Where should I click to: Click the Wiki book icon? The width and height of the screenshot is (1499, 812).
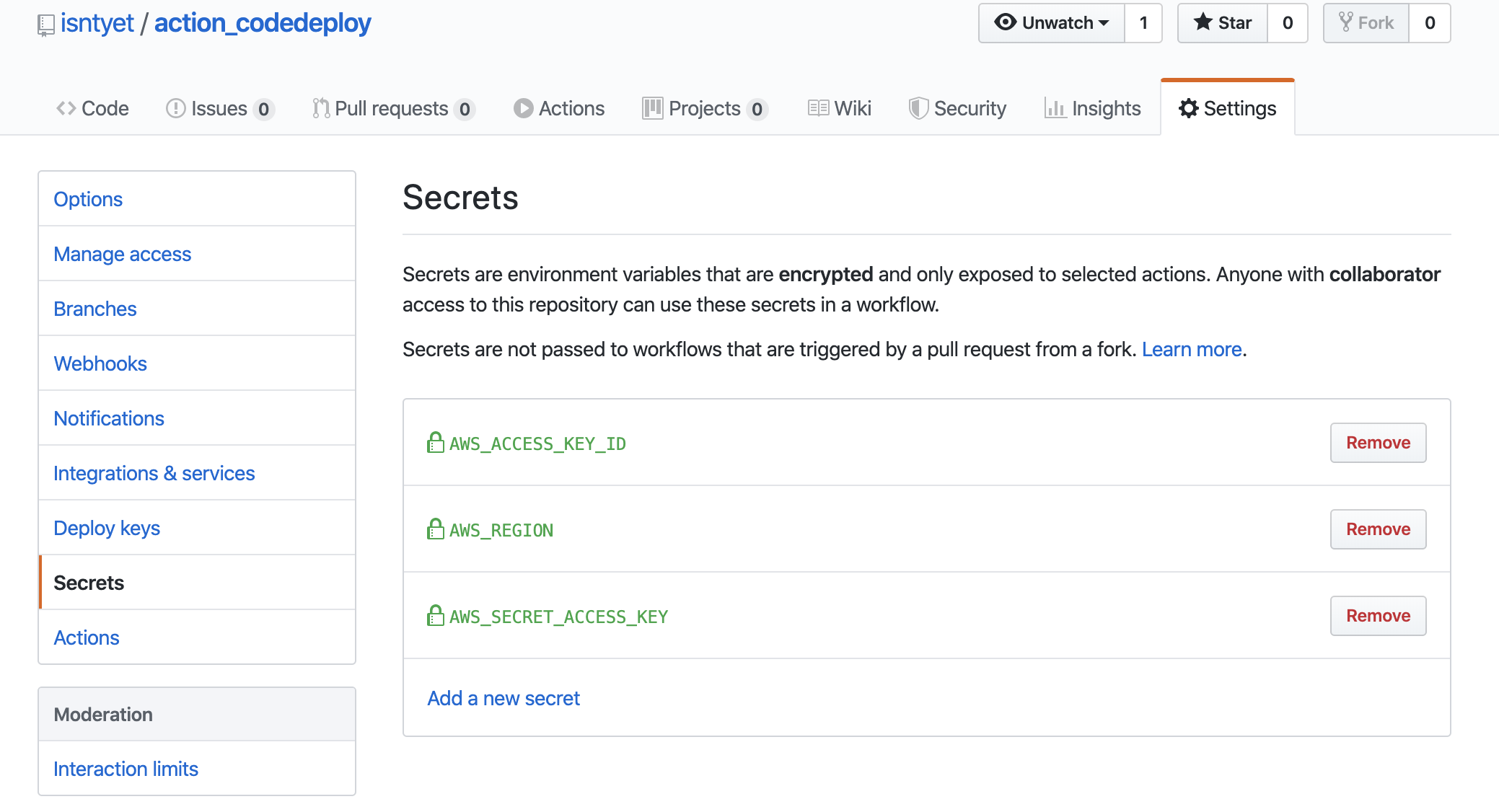point(819,108)
